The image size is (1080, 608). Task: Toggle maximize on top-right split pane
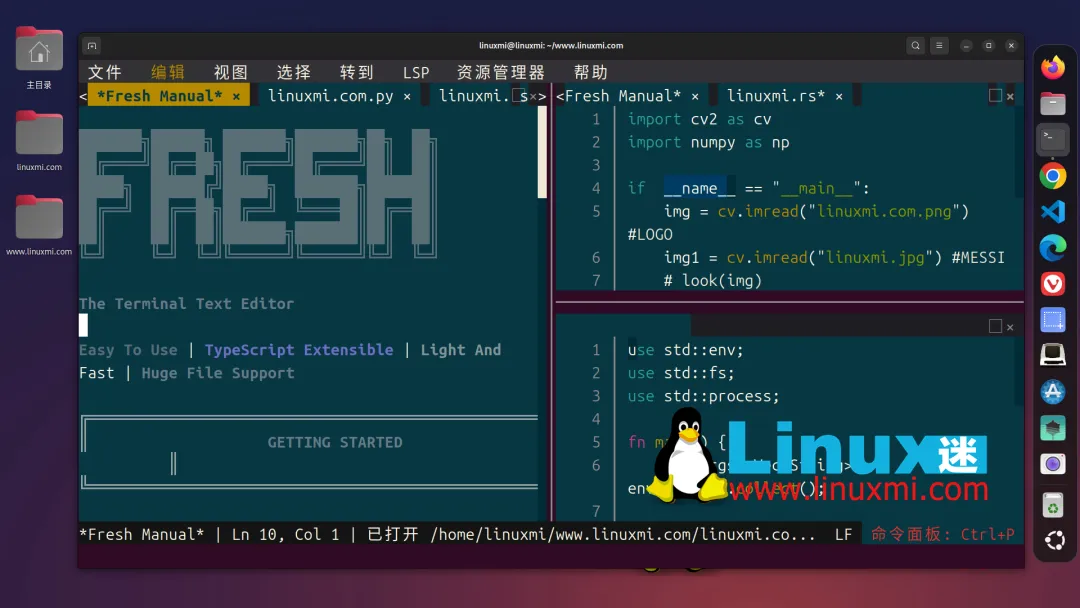pyautogui.click(x=995, y=96)
